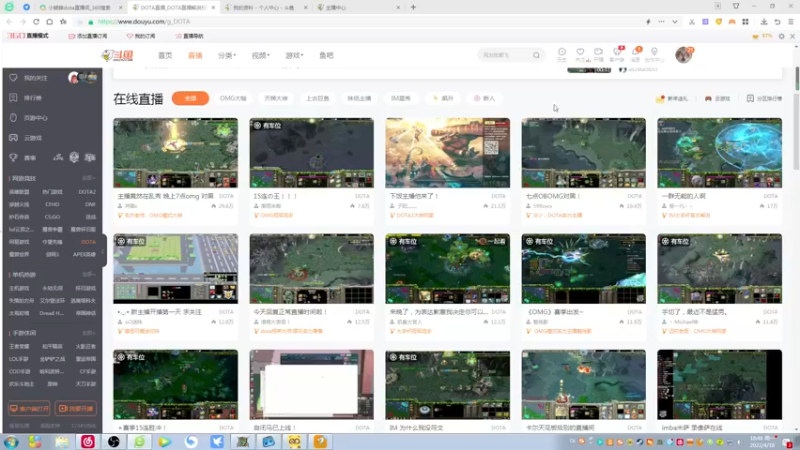
Task: Open NetEase Music taskbar icon
Action: pyautogui.click(x=88, y=442)
